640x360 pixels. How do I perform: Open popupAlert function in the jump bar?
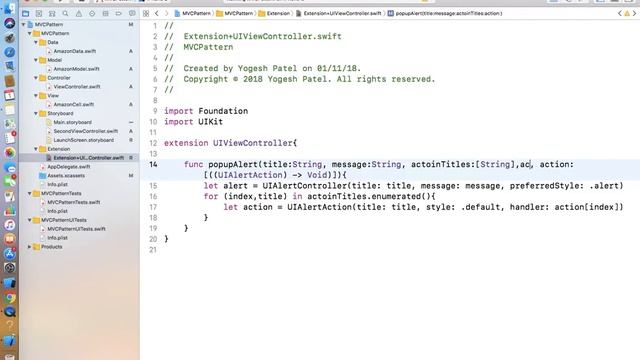click(x=445, y=13)
